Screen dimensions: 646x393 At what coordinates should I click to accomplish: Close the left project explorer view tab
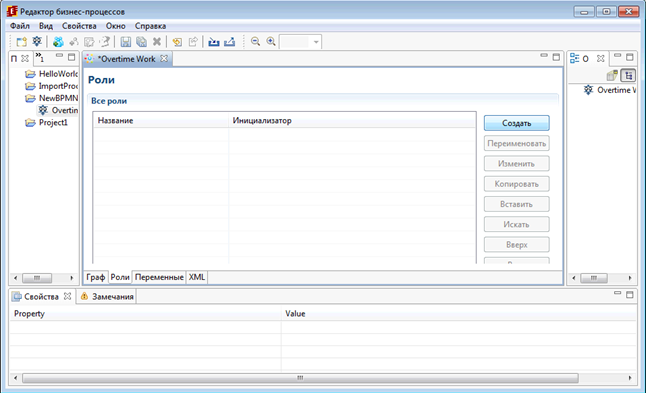pos(25,58)
